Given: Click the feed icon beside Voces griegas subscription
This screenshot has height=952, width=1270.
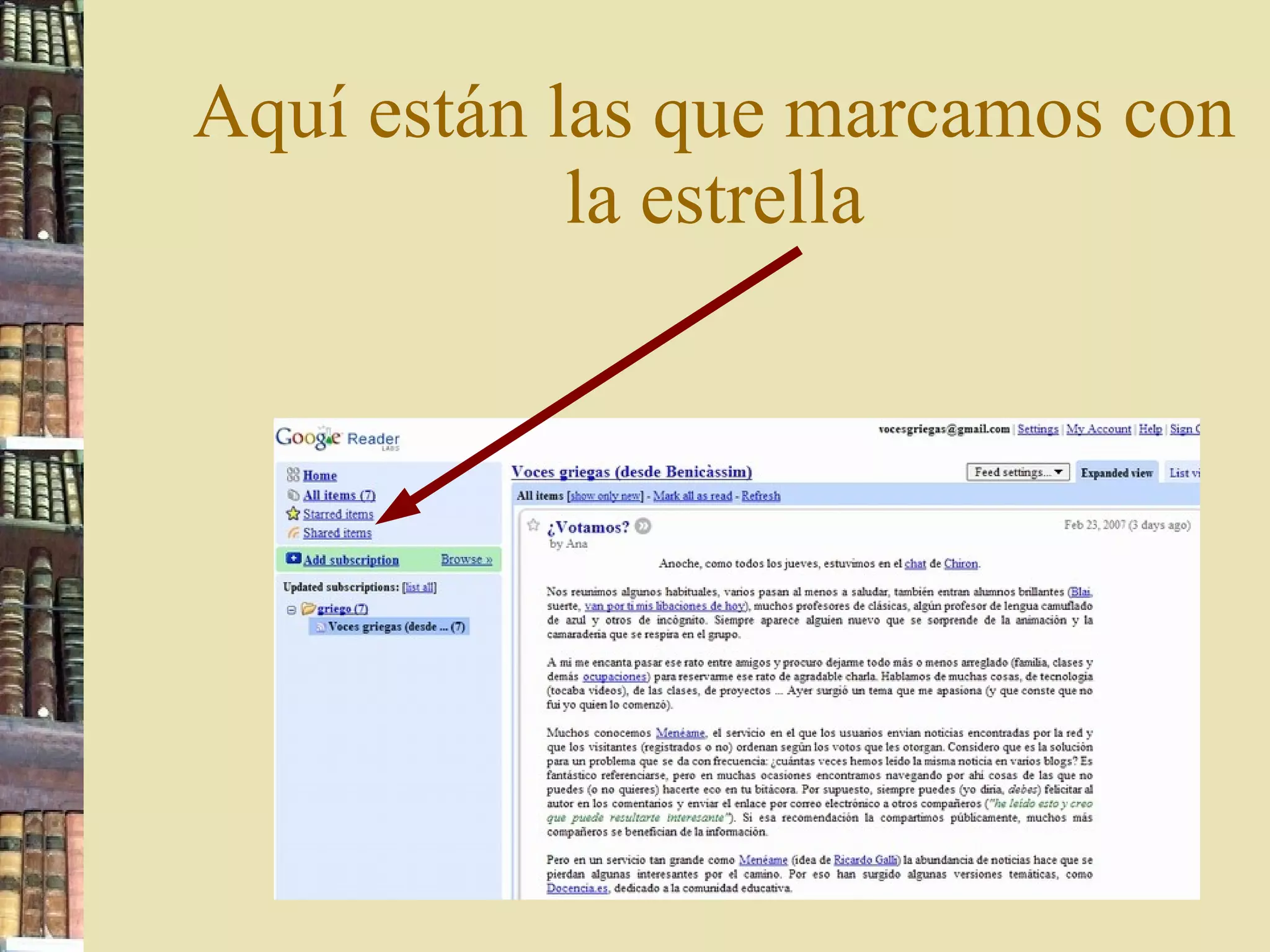Looking at the screenshot, I should (320, 627).
